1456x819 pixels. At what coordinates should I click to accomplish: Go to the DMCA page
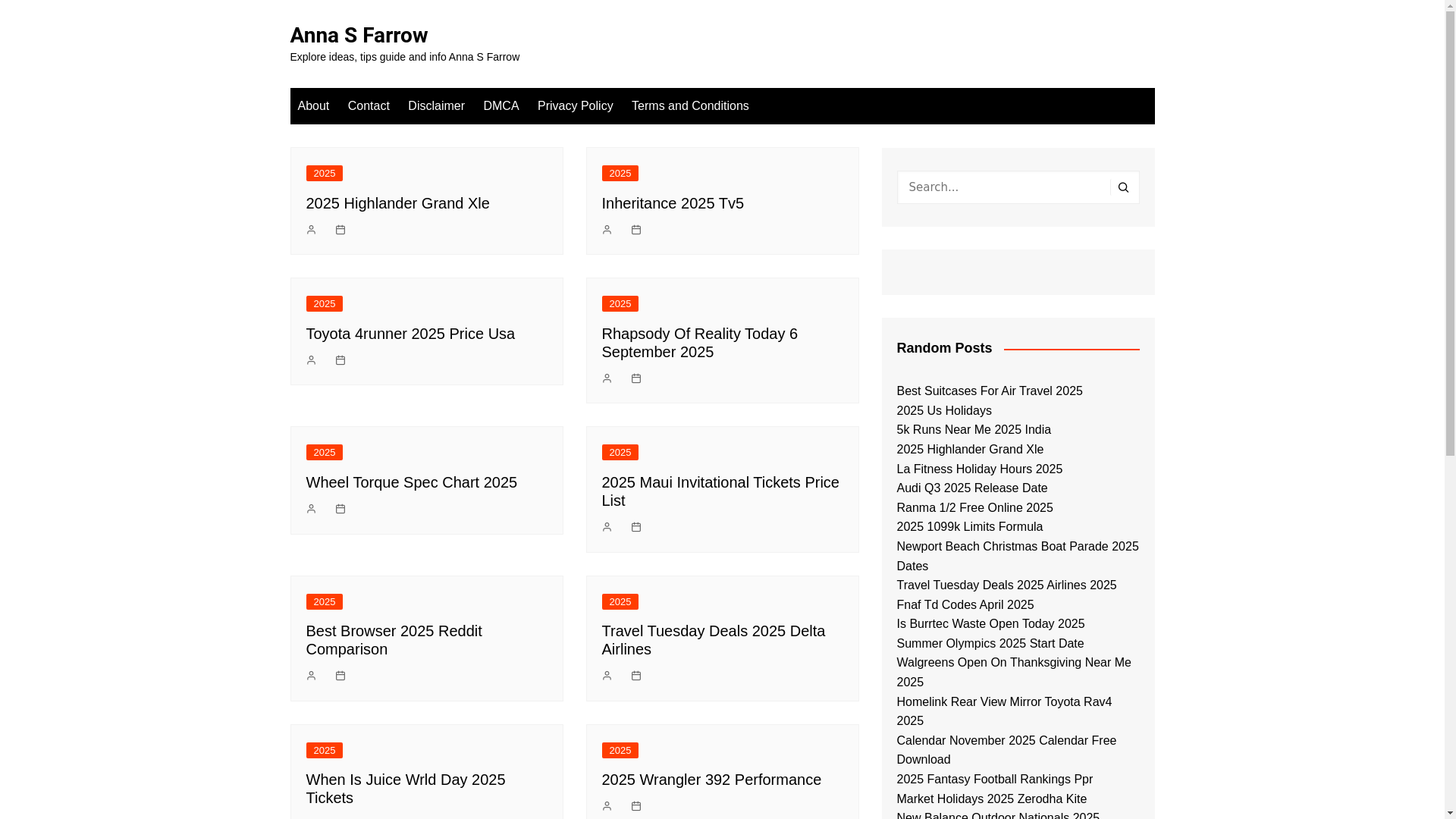pyautogui.click(x=501, y=106)
